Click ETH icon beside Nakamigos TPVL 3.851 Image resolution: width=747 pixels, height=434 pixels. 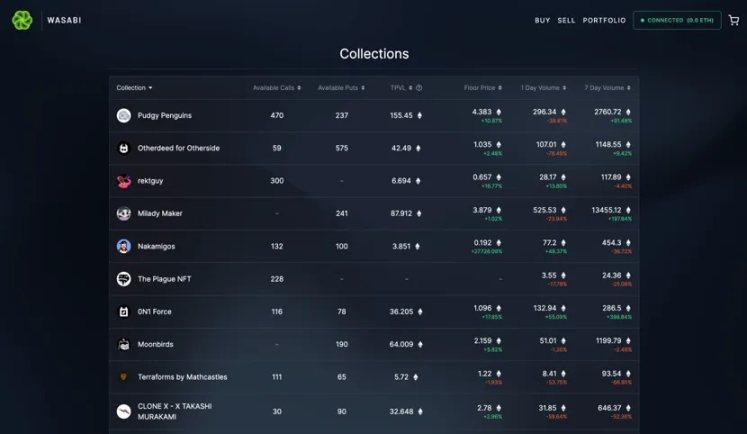tap(417, 246)
